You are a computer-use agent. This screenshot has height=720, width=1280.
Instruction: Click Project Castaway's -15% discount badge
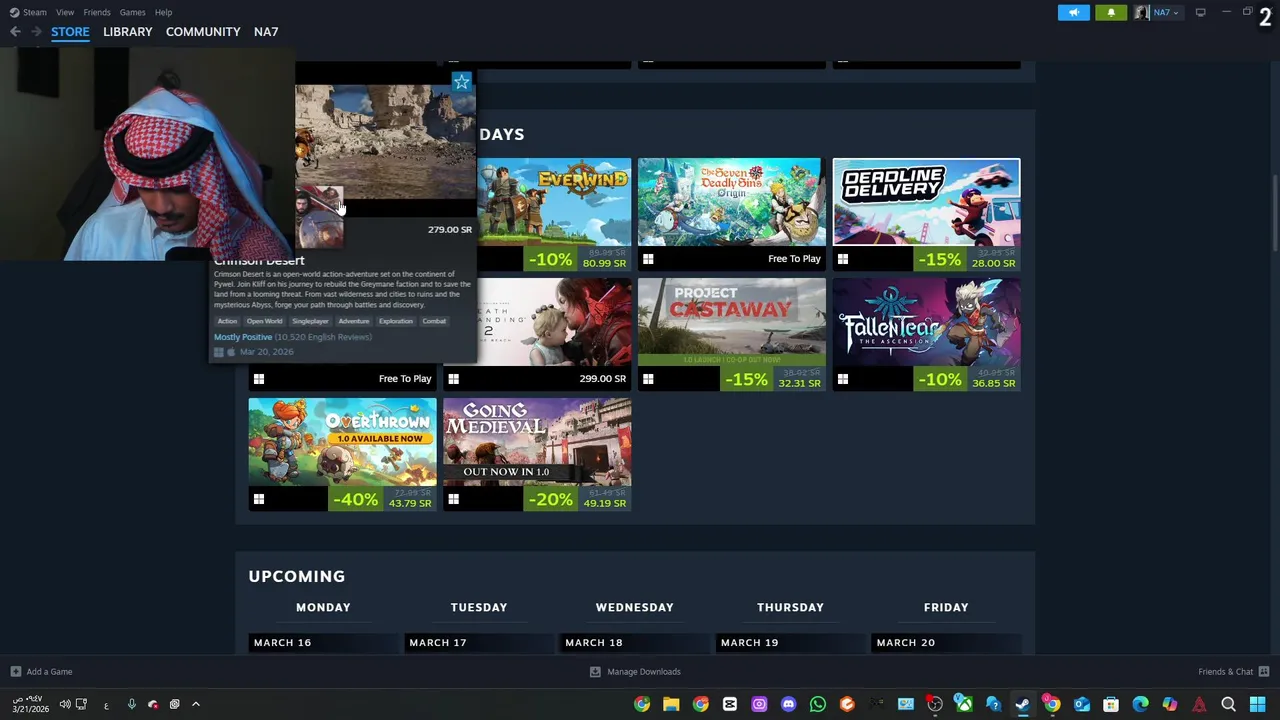(x=746, y=379)
